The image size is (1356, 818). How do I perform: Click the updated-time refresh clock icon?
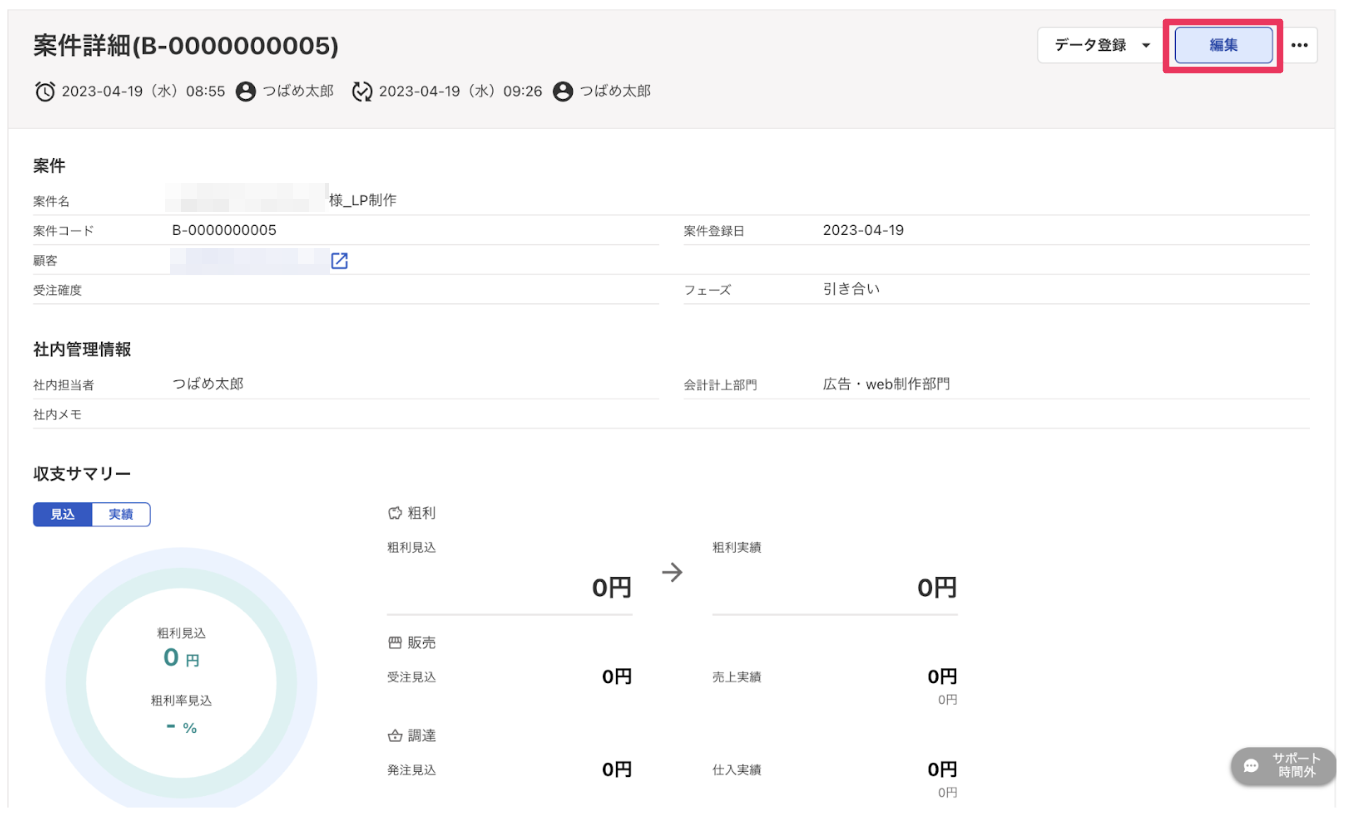[362, 92]
